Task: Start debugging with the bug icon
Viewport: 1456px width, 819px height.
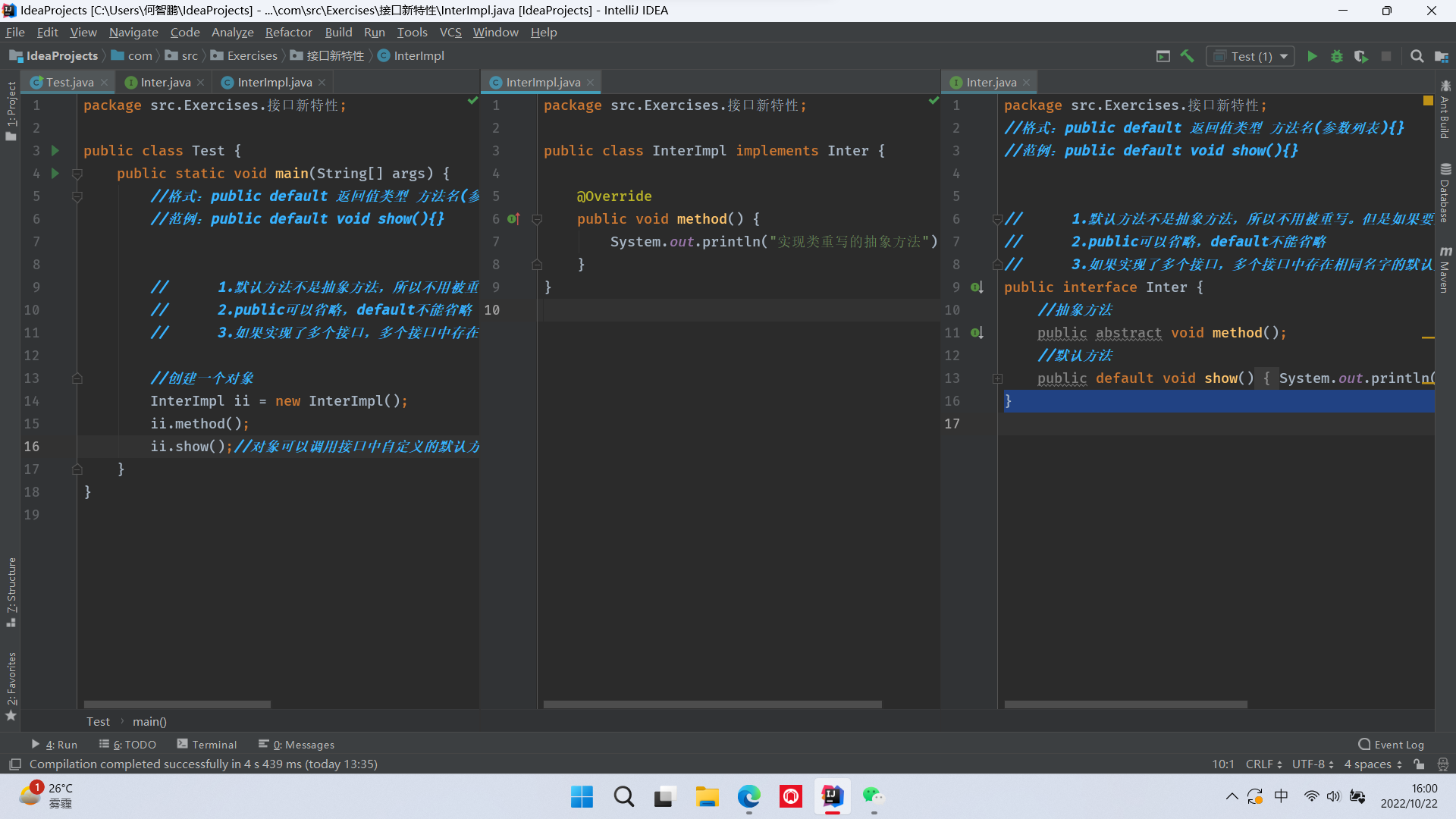Action: (x=1337, y=56)
